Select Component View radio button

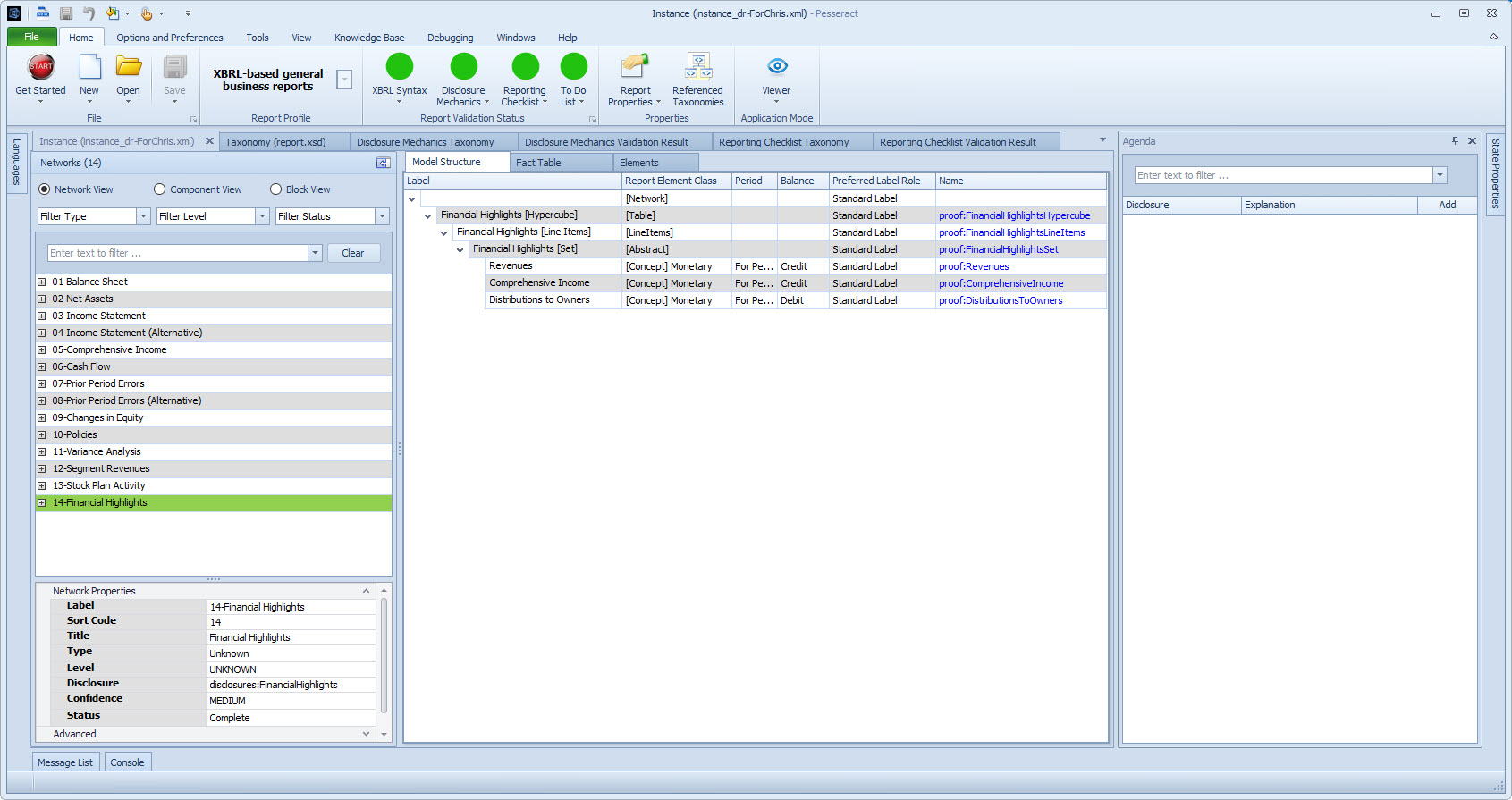(x=159, y=189)
